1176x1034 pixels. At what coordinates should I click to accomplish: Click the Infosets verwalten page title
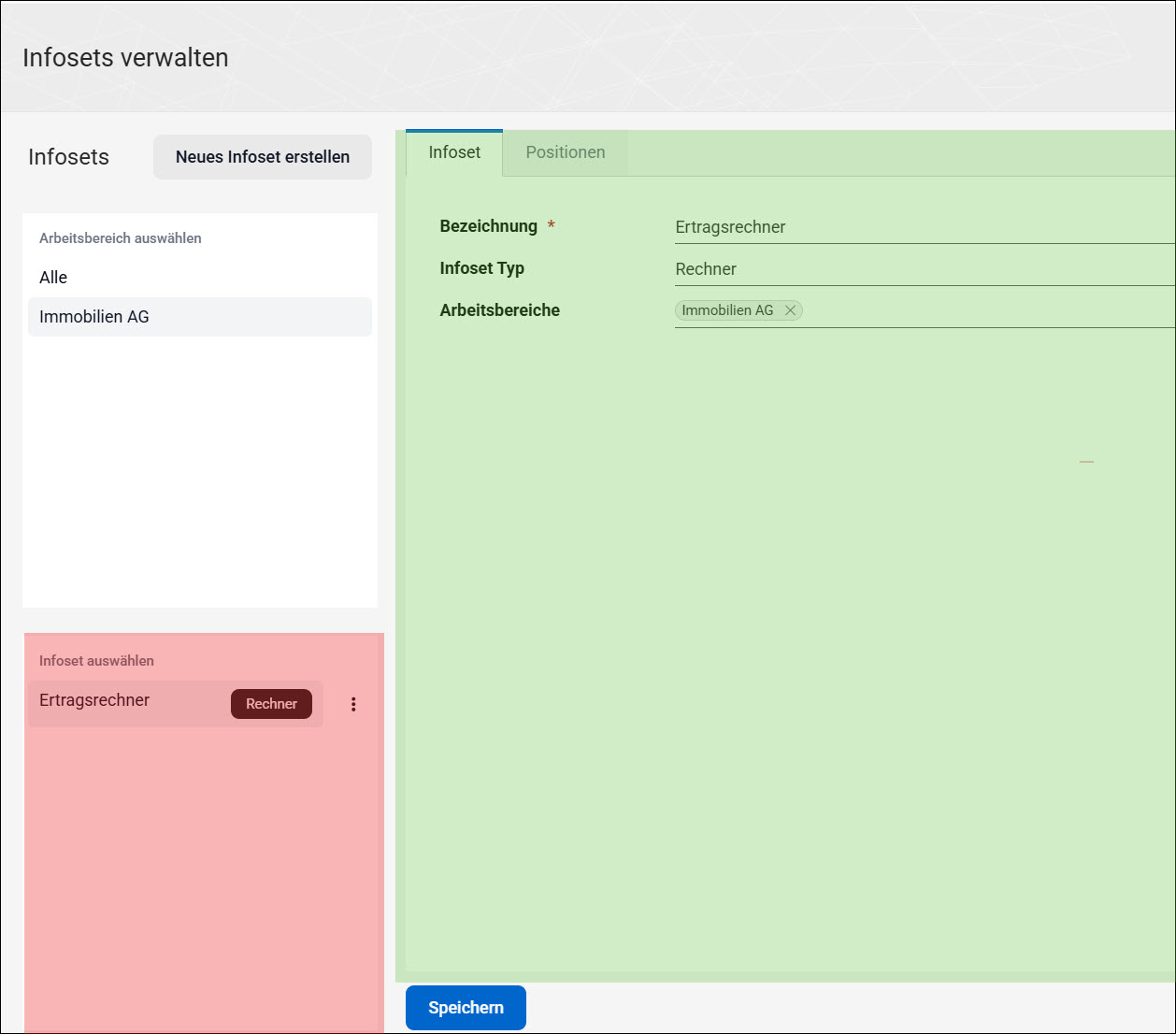tap(125, 58)
